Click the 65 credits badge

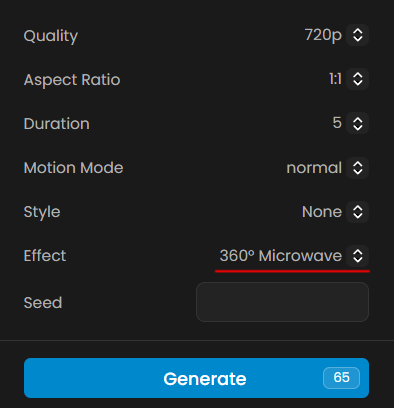point(341,378)
